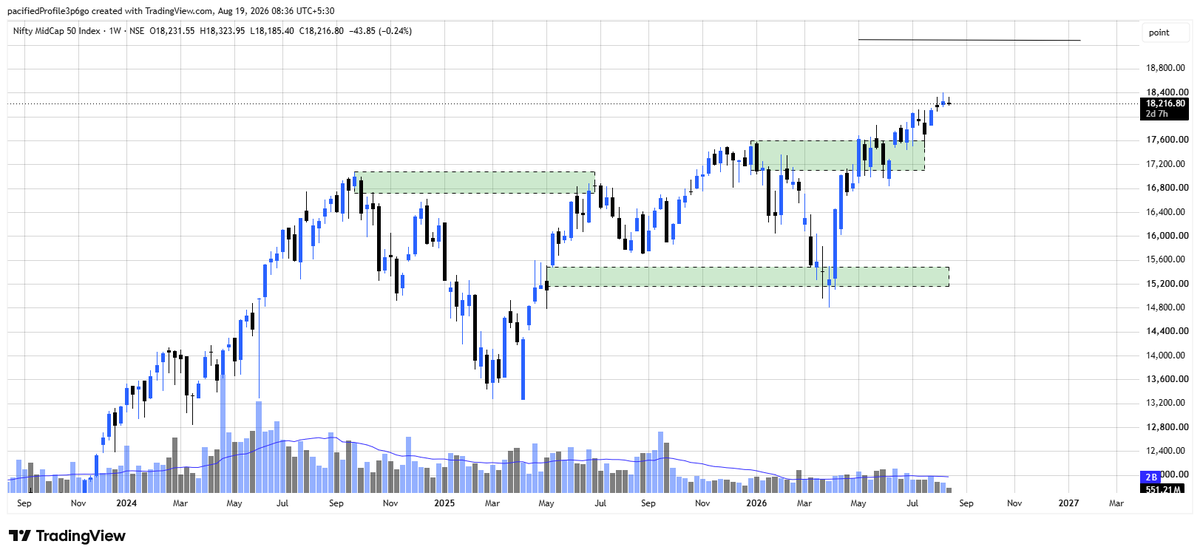Click the Nifty MidCap 50 Index symbol title
This screenshot has width=1200, height=558.
[x=58, y=31]
